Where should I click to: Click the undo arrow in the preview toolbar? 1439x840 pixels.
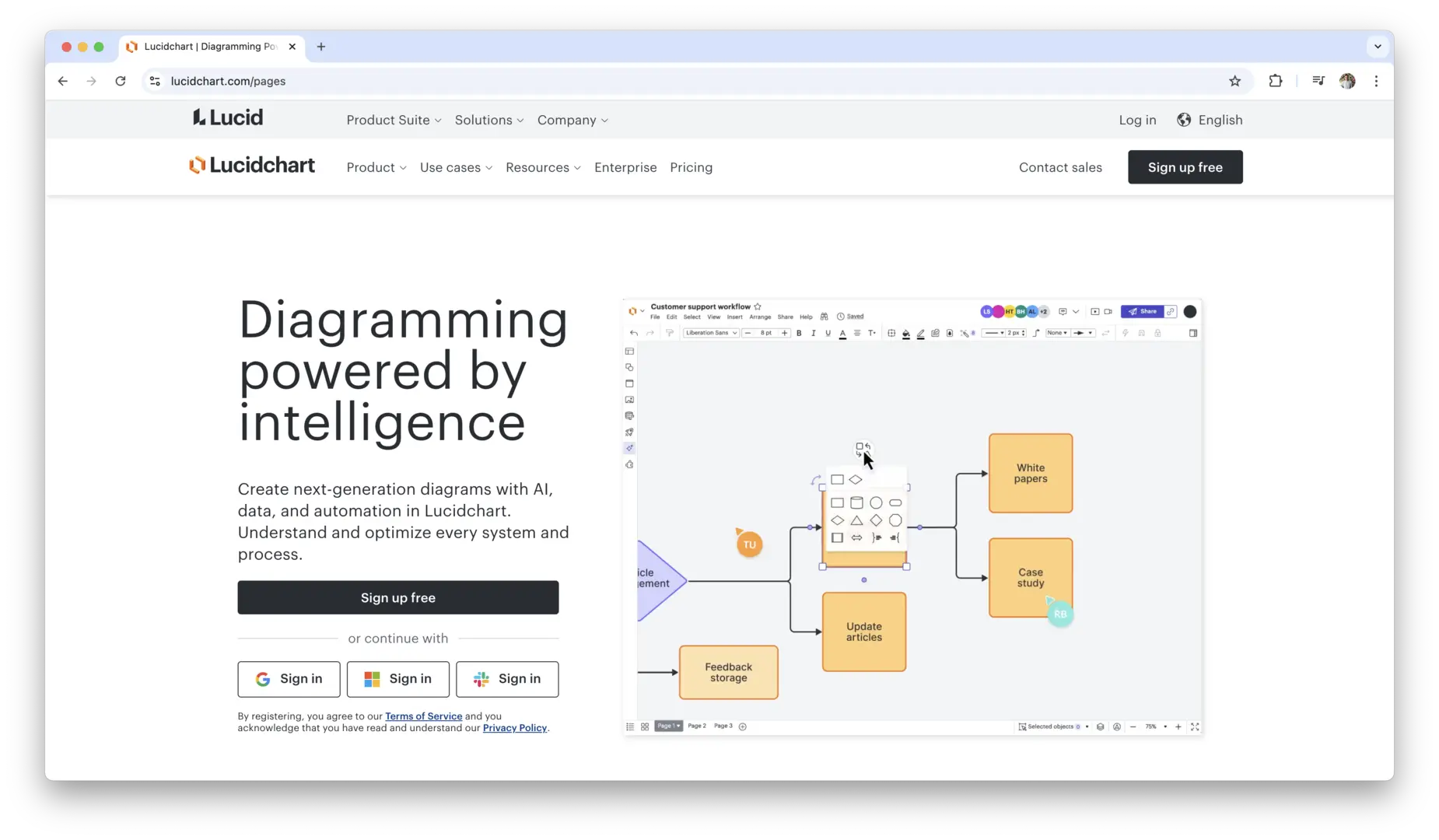click(x=634, y=333)
